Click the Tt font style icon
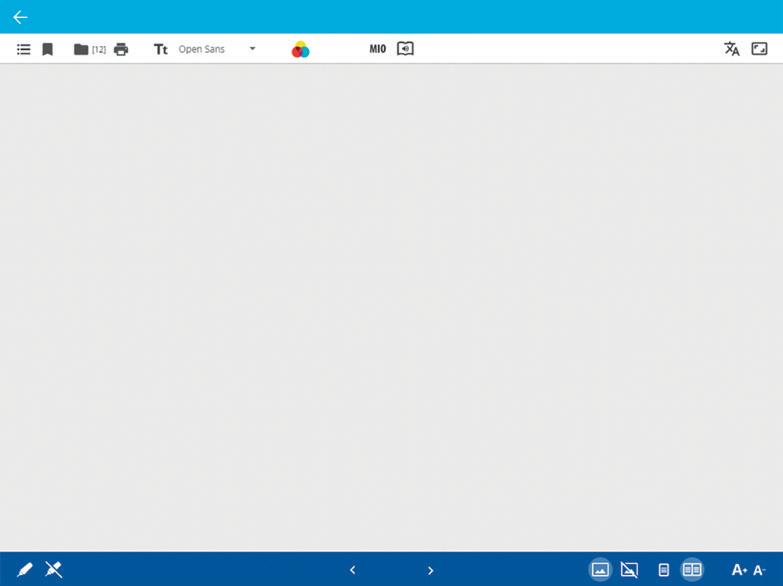Viewport: 783px width, 586px height. (160, 49)
